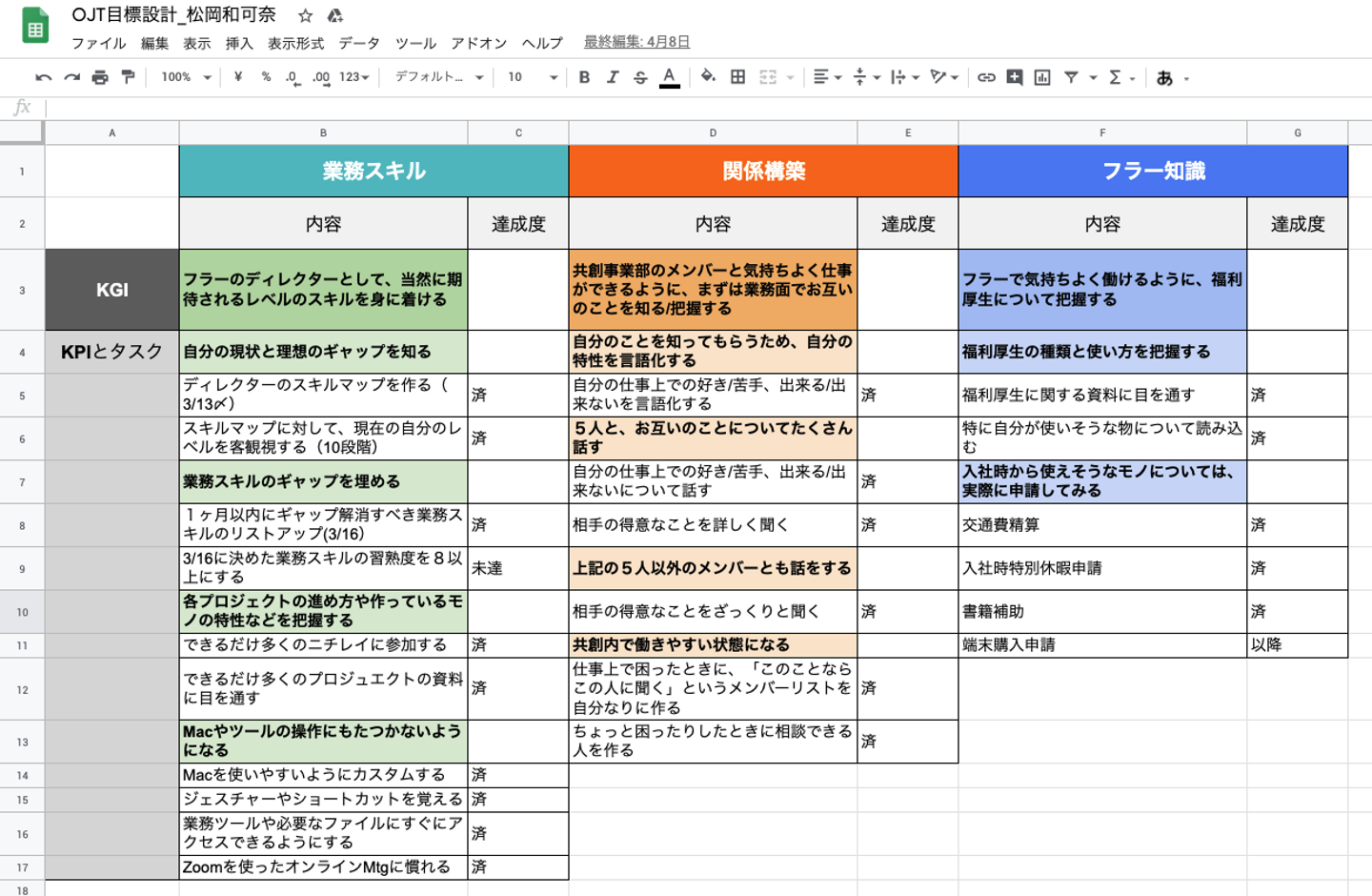Open the ツール menu
The image size is (1372, 896).
[x=415, y=43]
